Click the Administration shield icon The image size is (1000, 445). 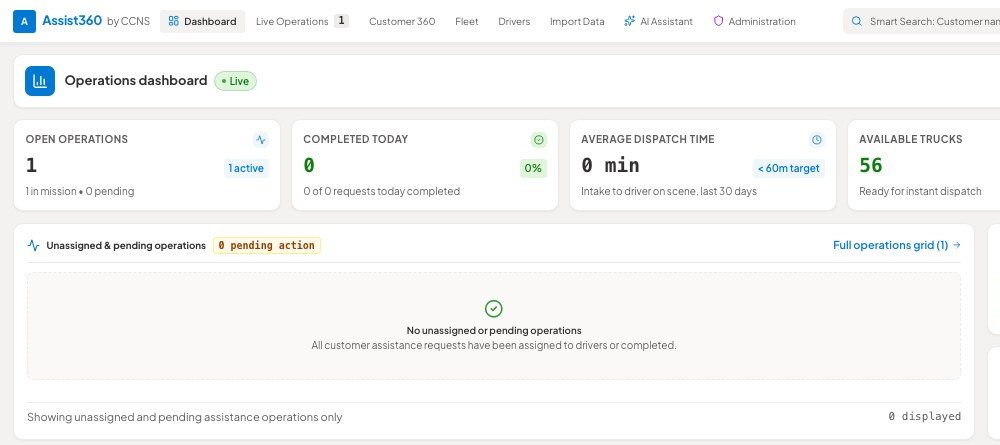tap(718, 21)
